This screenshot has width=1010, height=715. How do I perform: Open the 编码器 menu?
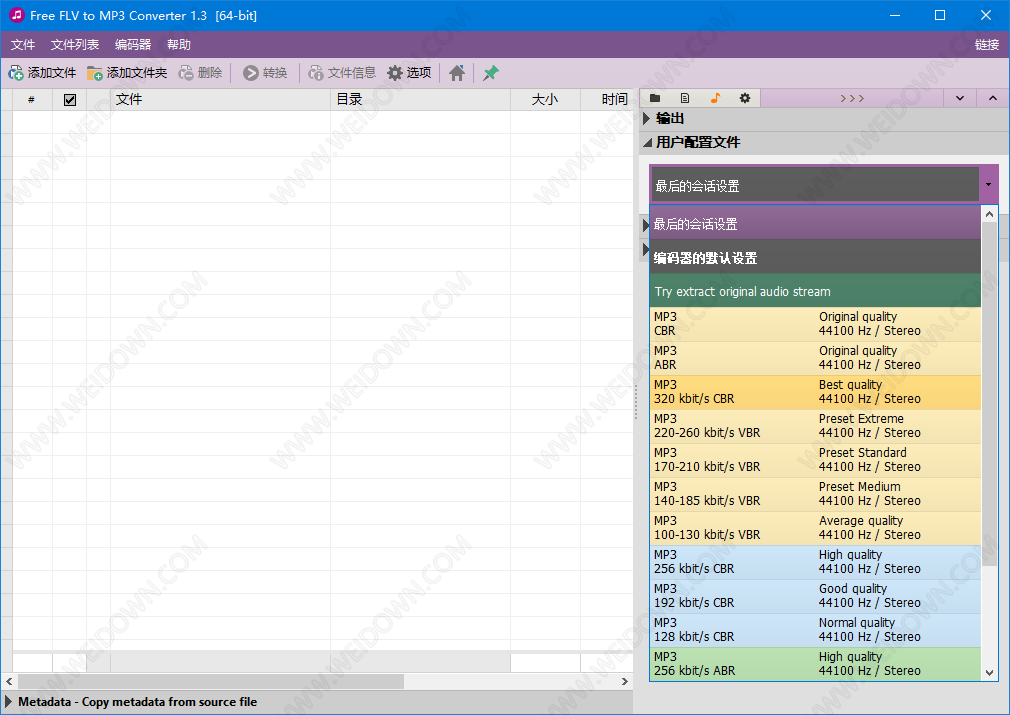pos(133,44)
